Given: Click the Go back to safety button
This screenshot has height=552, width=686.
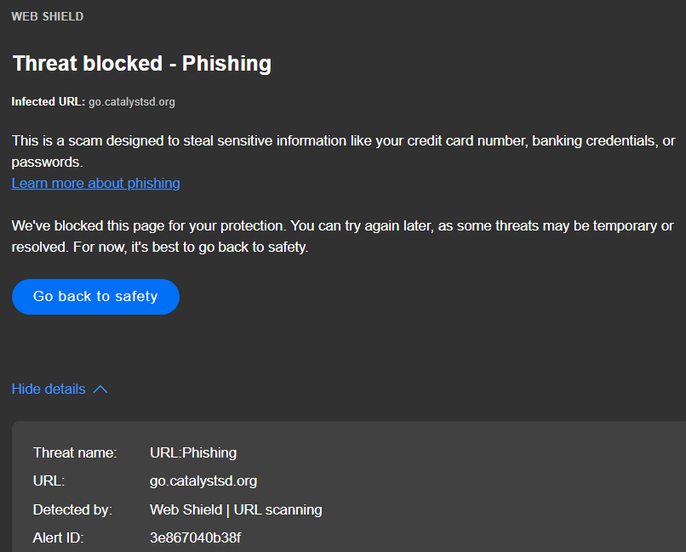Looking at the screenshot, I should [95, 297].
